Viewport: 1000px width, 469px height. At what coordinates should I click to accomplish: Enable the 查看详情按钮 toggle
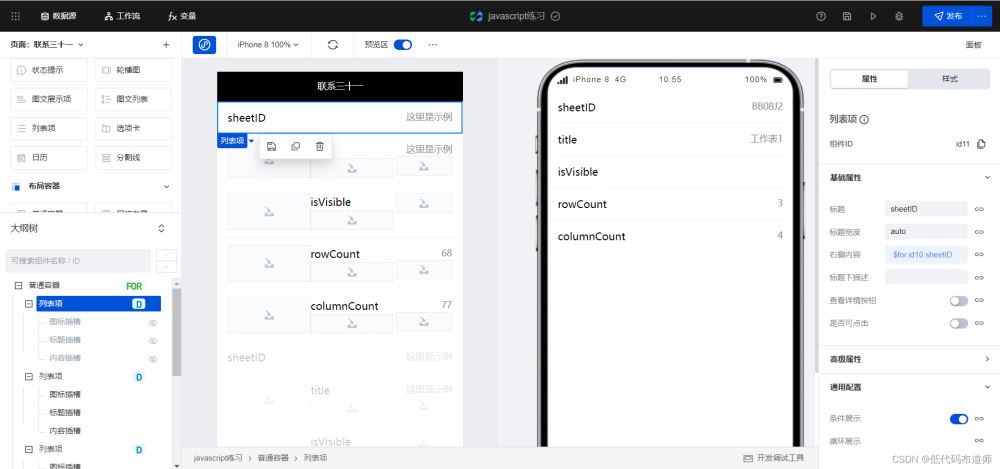[959, 301]
